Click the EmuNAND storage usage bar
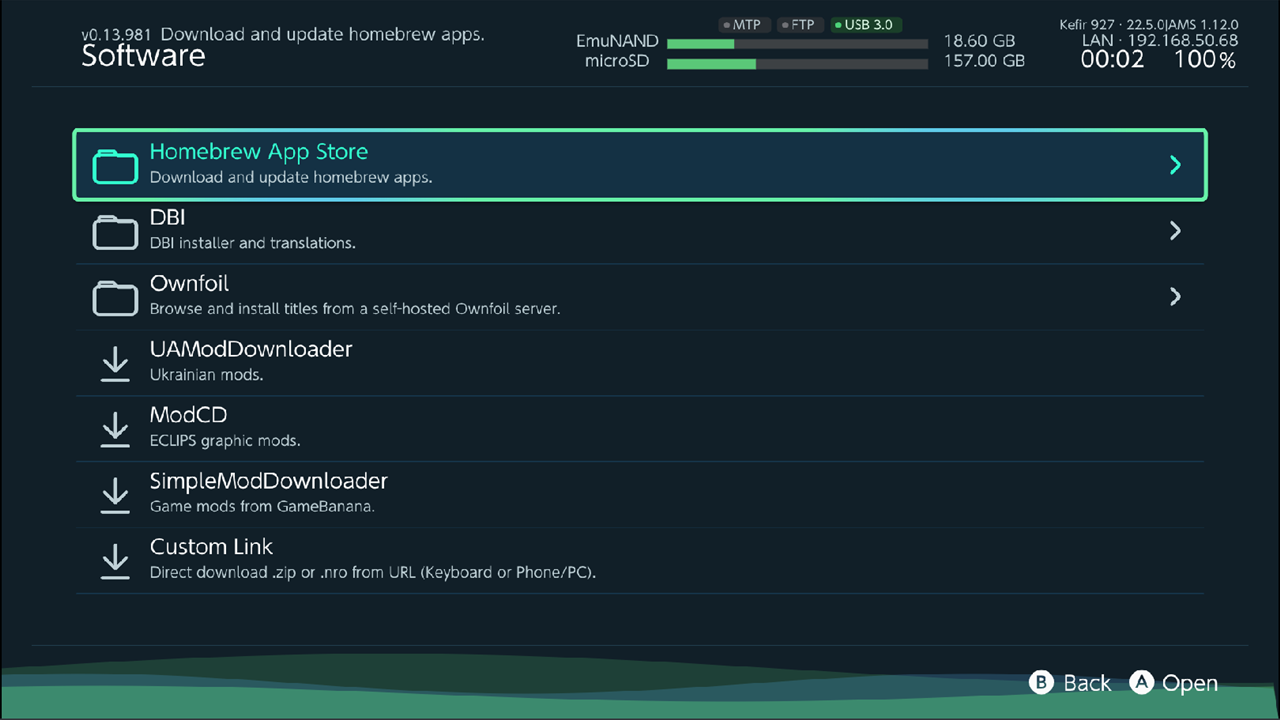Image resolution: width=1280 pixels, height=720 pixels. click(797, 43)
